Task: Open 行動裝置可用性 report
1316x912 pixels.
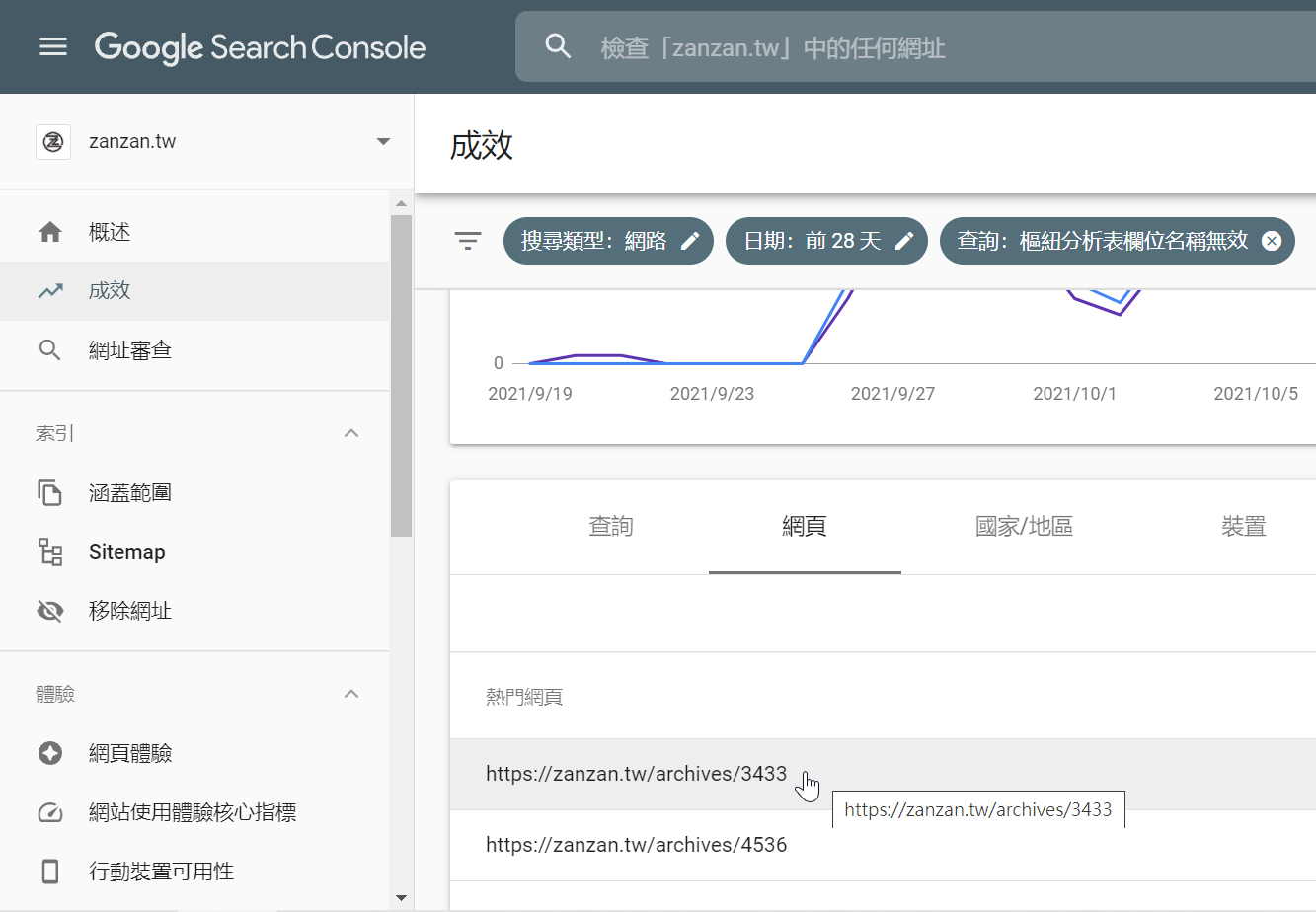Action: click(194, 872)
